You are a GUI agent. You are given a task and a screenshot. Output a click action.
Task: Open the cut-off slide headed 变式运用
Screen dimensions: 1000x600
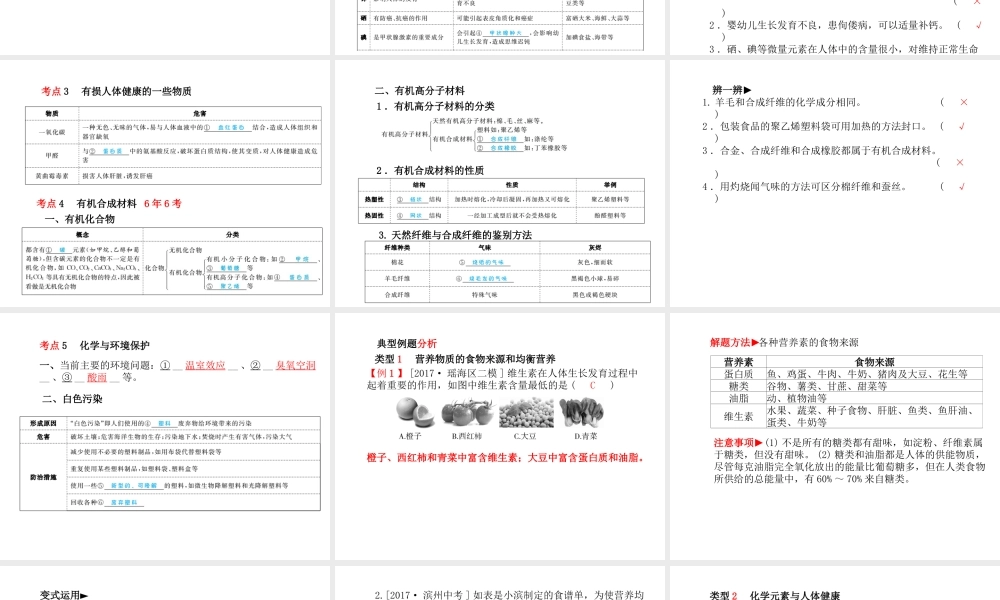(x=165, y=583)
